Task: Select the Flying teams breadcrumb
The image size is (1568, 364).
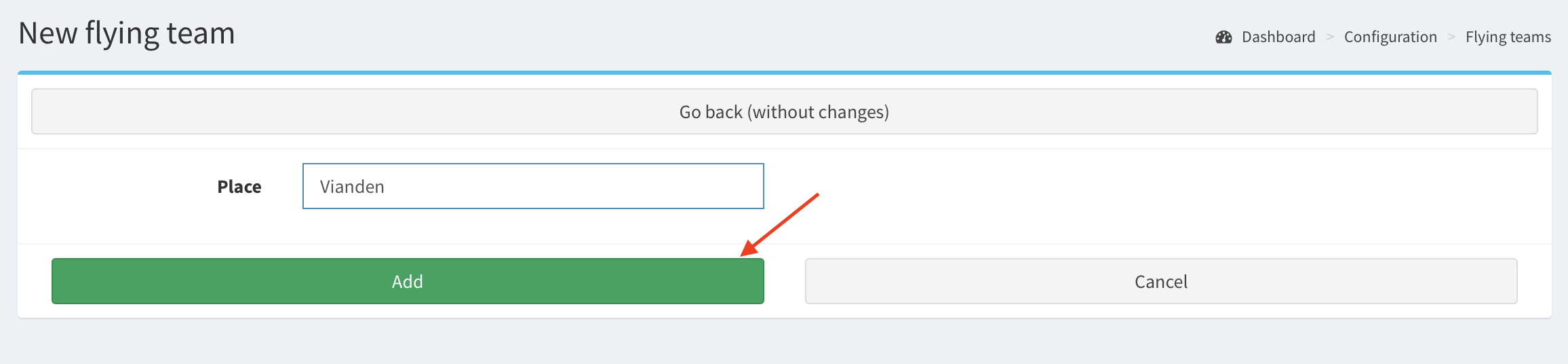Action: [1508, 37]
